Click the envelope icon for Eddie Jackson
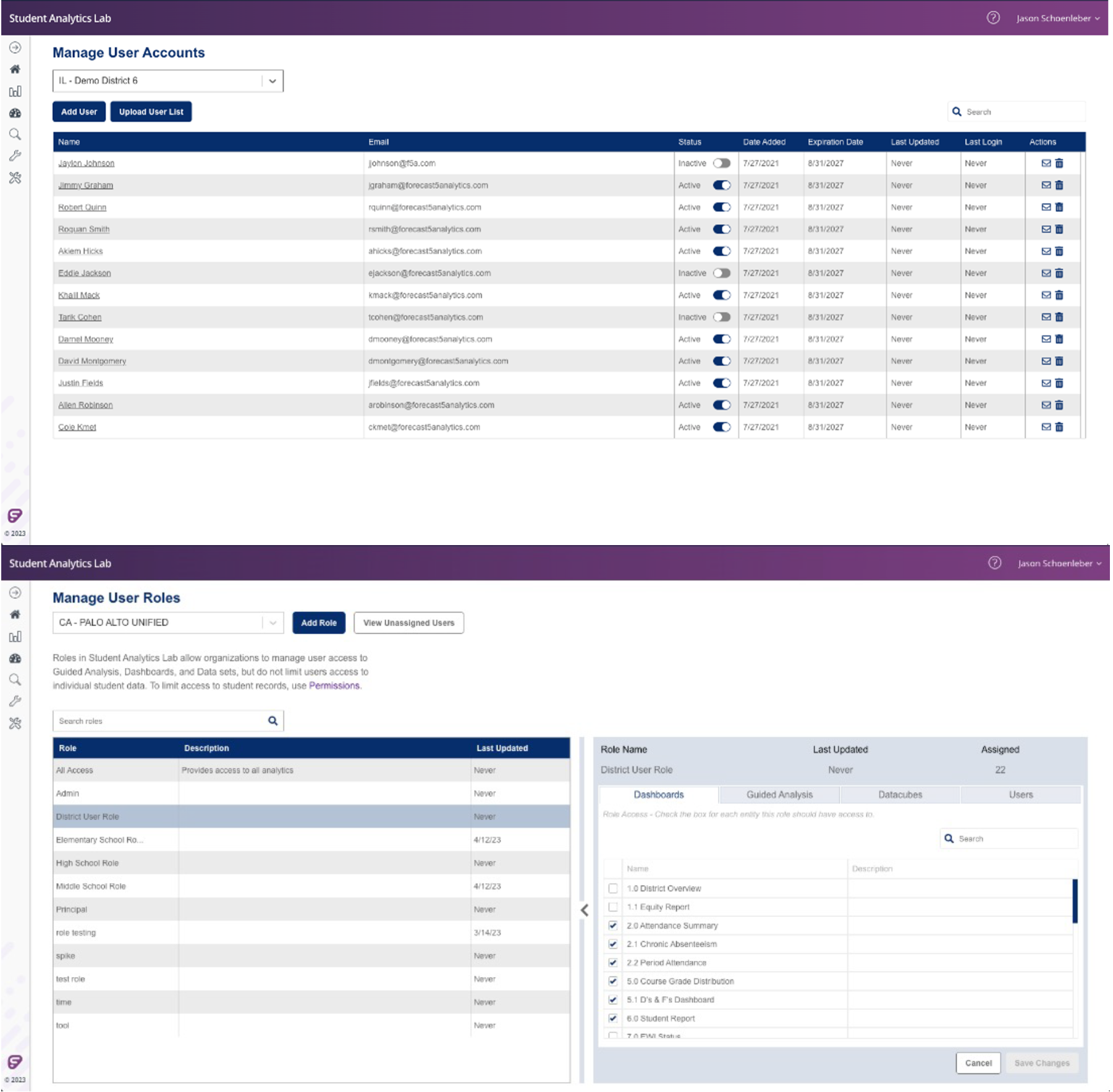Screen dimensions: 1113x1092 tap(1046, 273)
